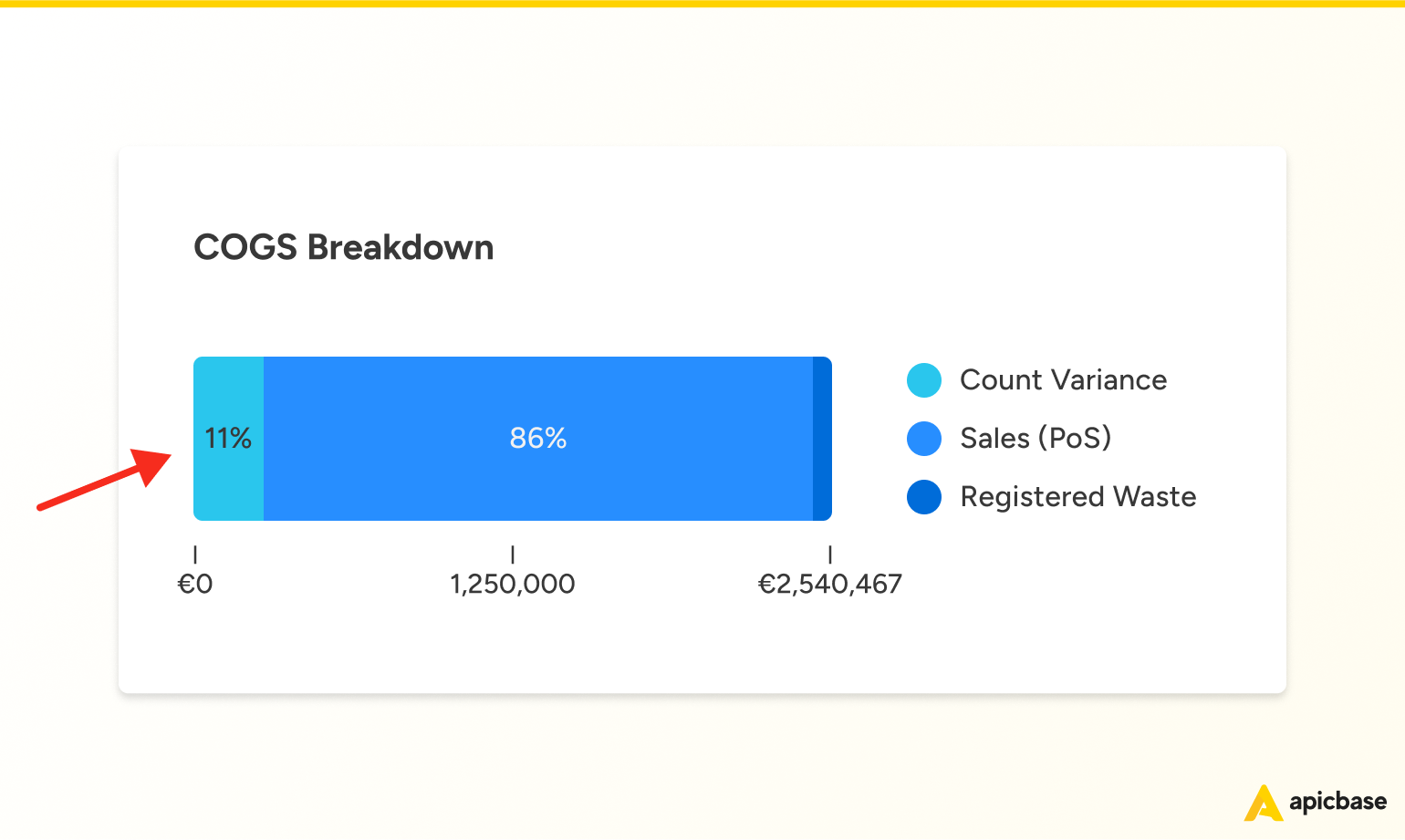Click the 11% Count Variance bar segment
The image size is (1405, 840).
[229, 439]
